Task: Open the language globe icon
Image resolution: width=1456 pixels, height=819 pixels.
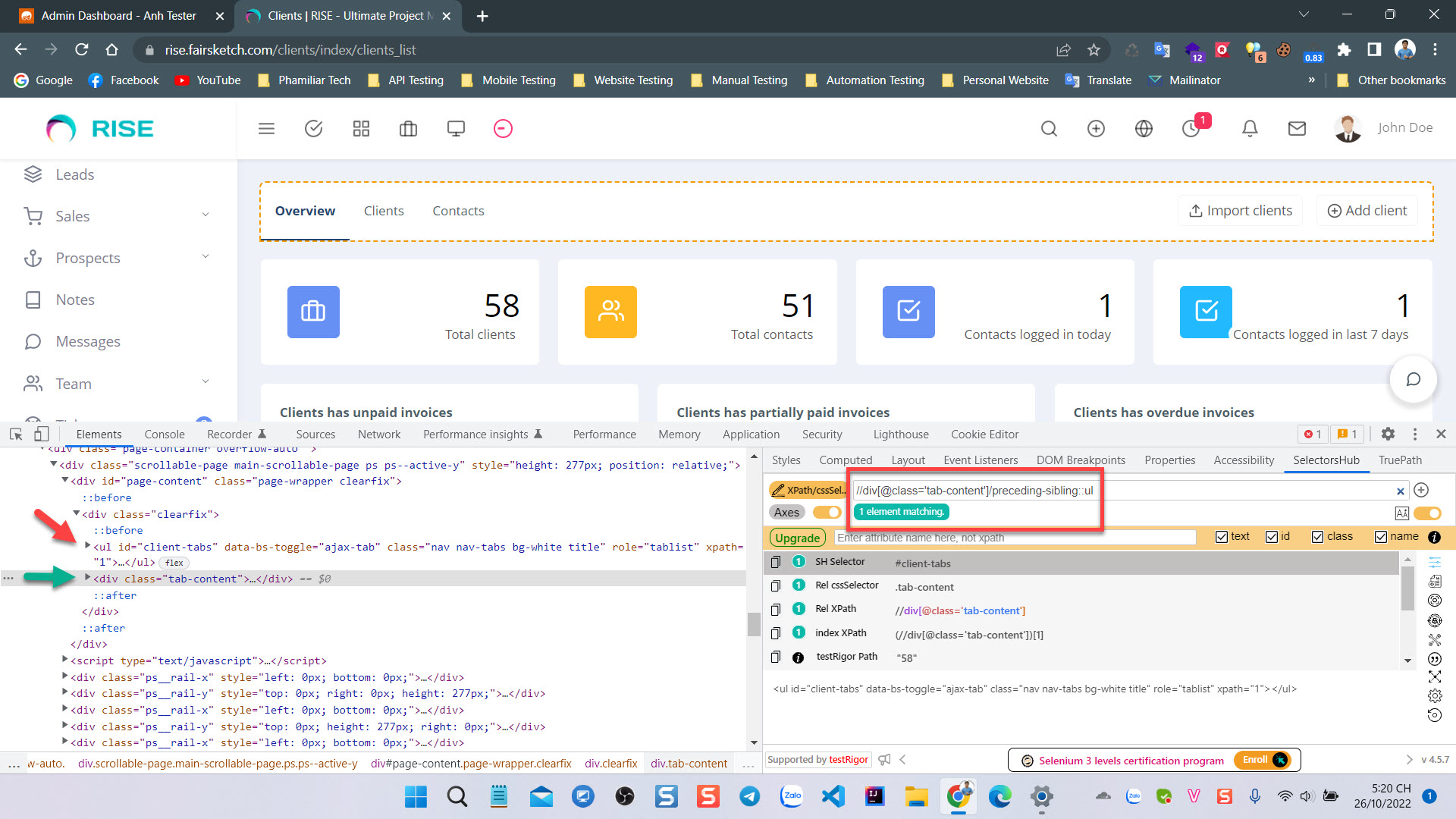Action: (1144, 129)
